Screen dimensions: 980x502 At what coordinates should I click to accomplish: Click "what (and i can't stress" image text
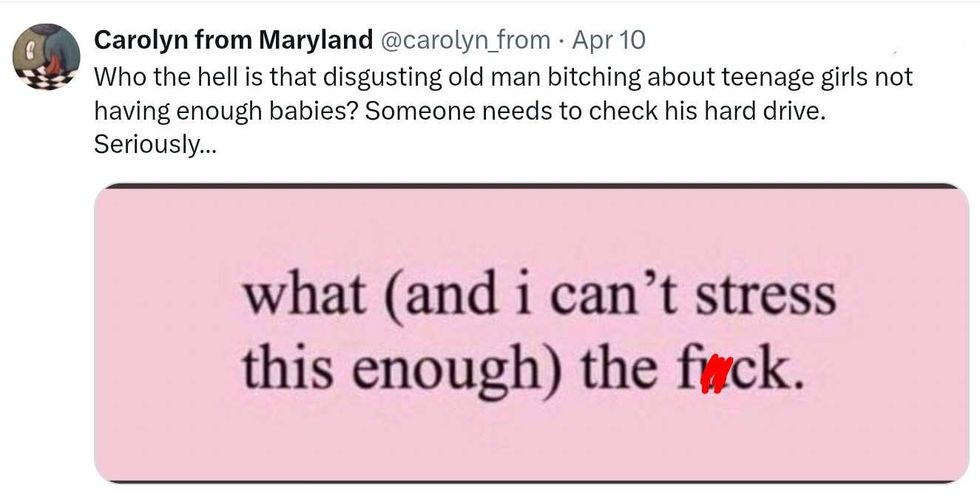pyautogui.click(x=538, y=297)
